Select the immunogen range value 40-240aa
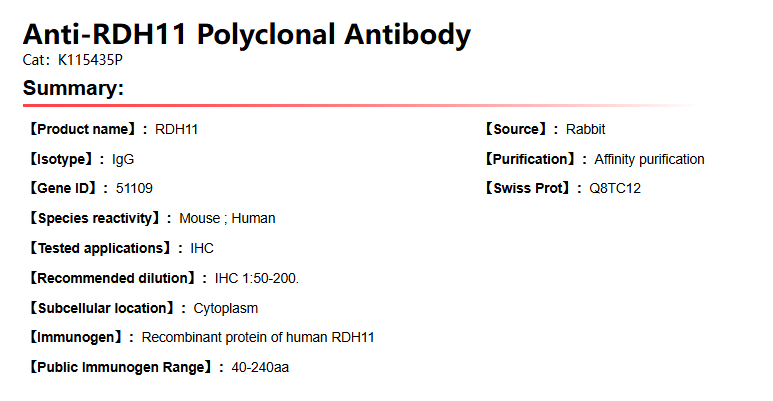Viewport: 773px width, 401px height. [x=260, y=367]
